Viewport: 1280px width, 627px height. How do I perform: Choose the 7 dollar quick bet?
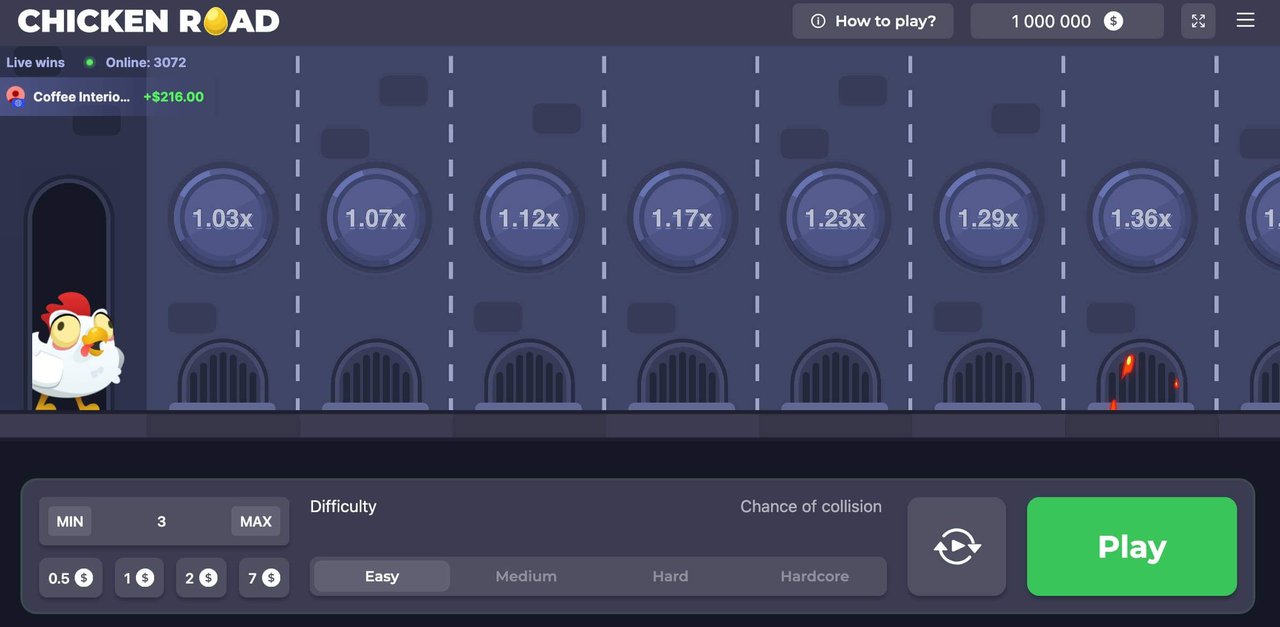pyautogui.click(x=264, y=578)
